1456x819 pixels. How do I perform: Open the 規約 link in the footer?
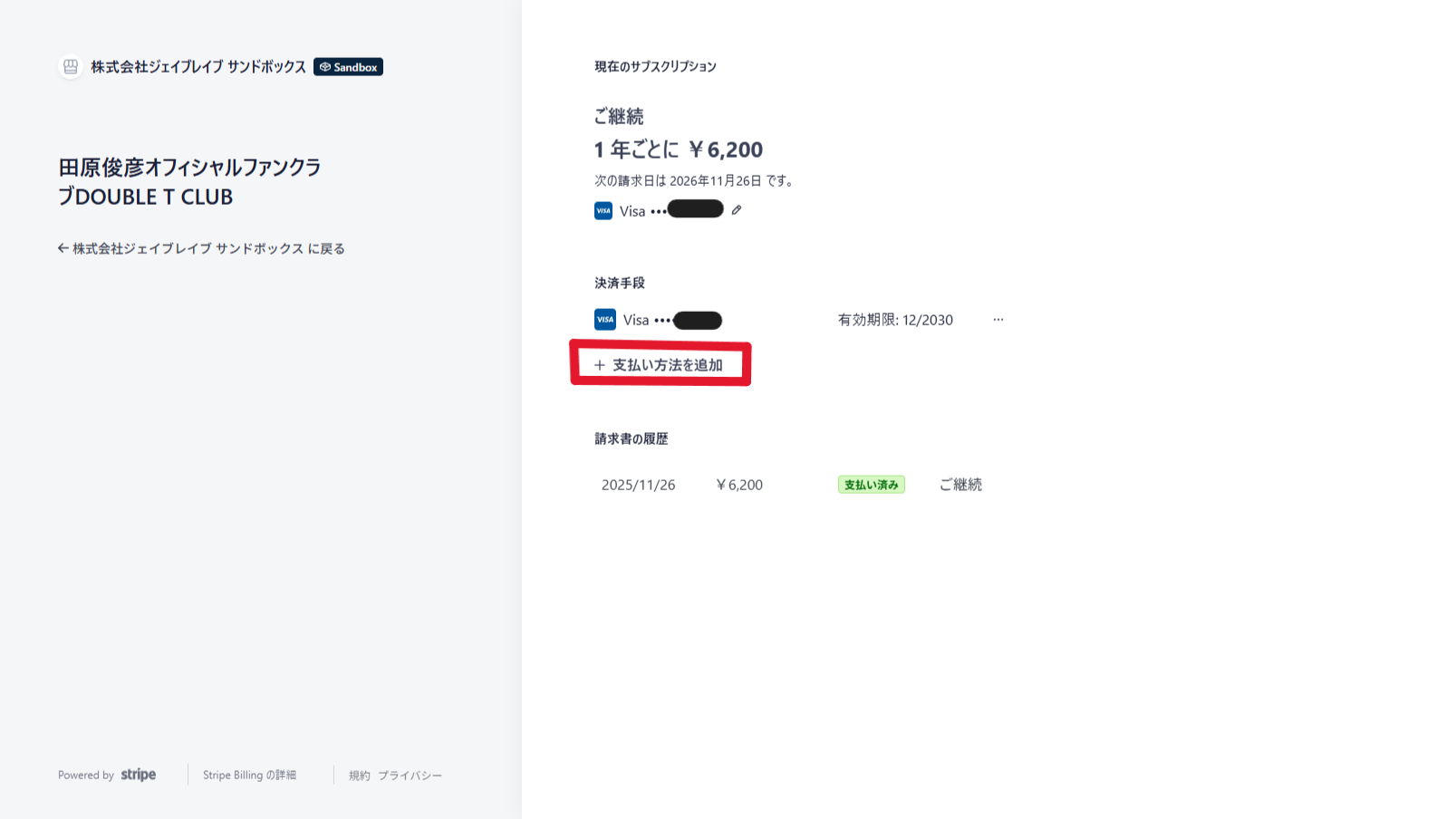359,776
